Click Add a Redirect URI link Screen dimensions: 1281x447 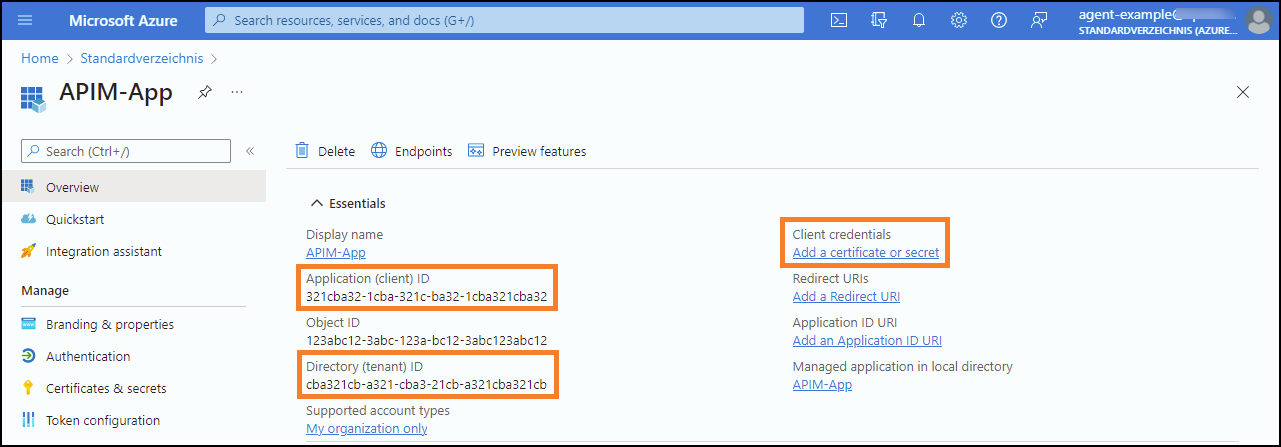pos(846,296)
